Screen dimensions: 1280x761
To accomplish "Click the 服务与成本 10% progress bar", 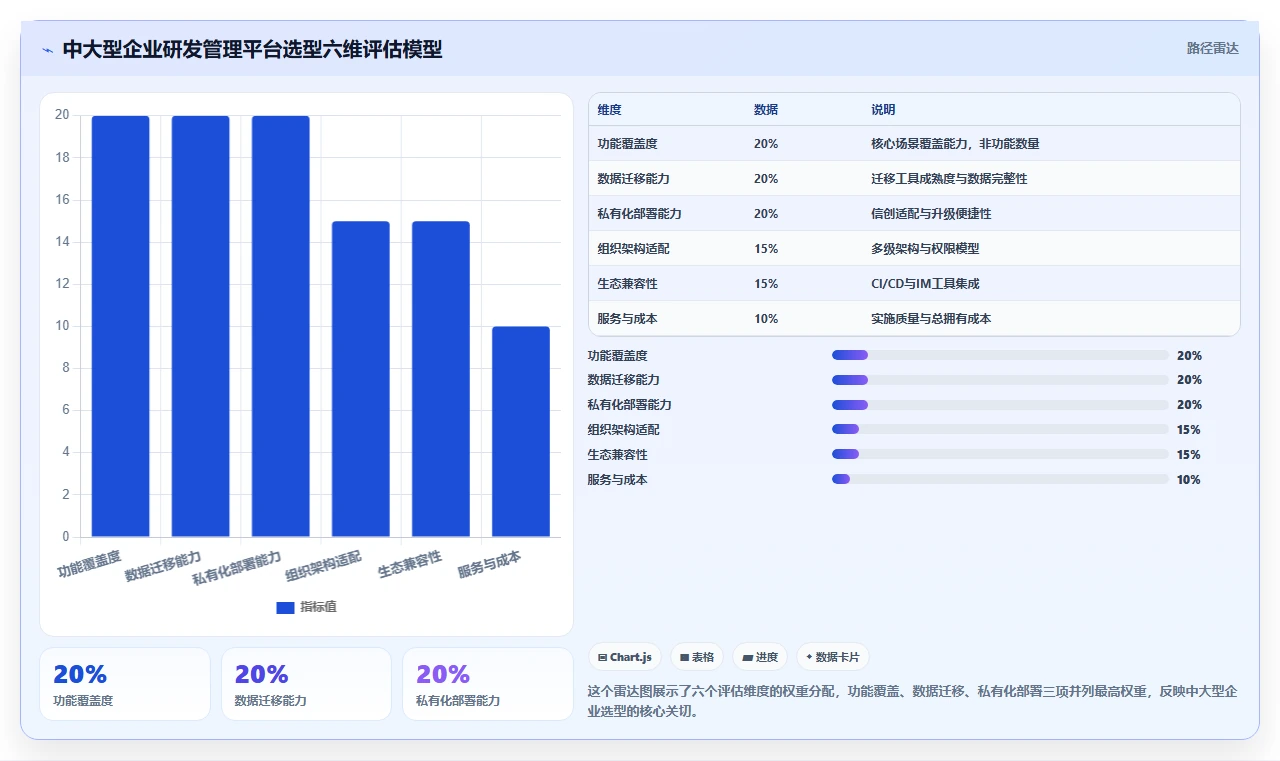I will click(1000, 480).
